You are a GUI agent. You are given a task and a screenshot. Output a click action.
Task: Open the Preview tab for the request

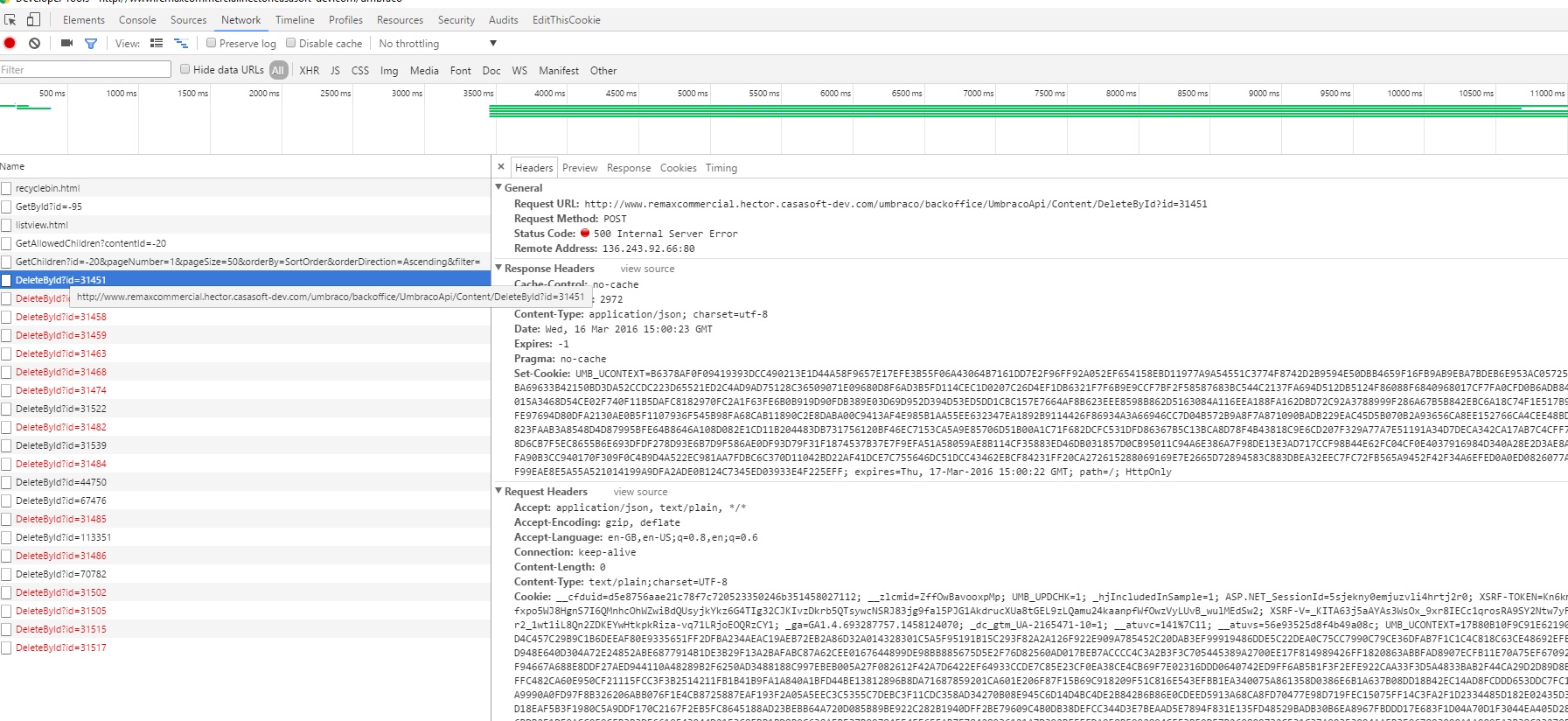(x=580, y=168)
